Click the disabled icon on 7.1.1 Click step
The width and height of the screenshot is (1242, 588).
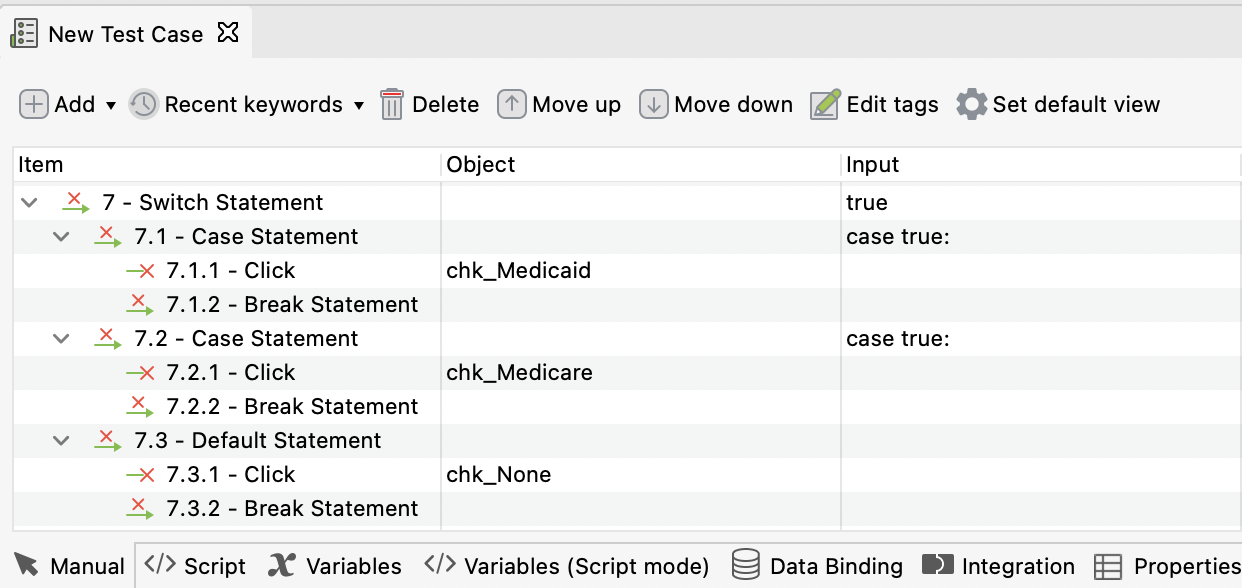click(x=140, y=270)
